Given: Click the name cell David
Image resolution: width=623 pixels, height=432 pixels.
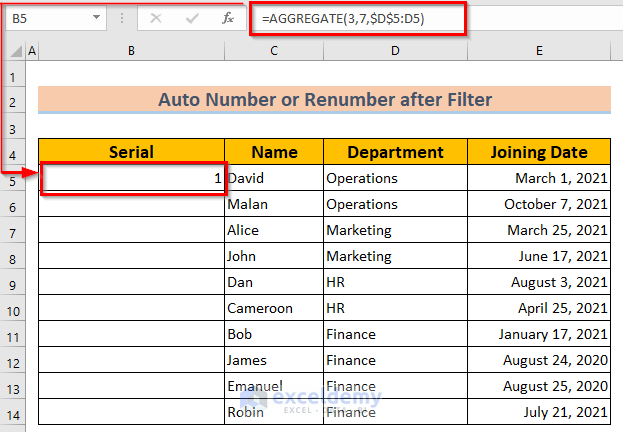Looking at the screenshot, I should click(x=273, y=179).
